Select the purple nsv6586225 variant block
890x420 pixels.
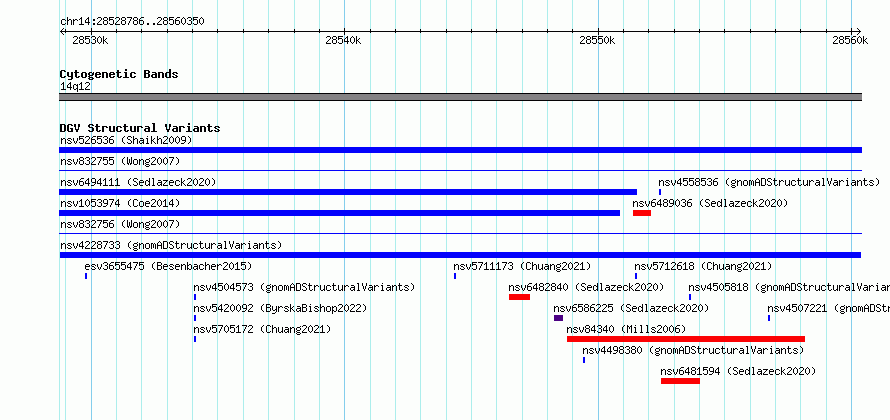tap(559, 318)
